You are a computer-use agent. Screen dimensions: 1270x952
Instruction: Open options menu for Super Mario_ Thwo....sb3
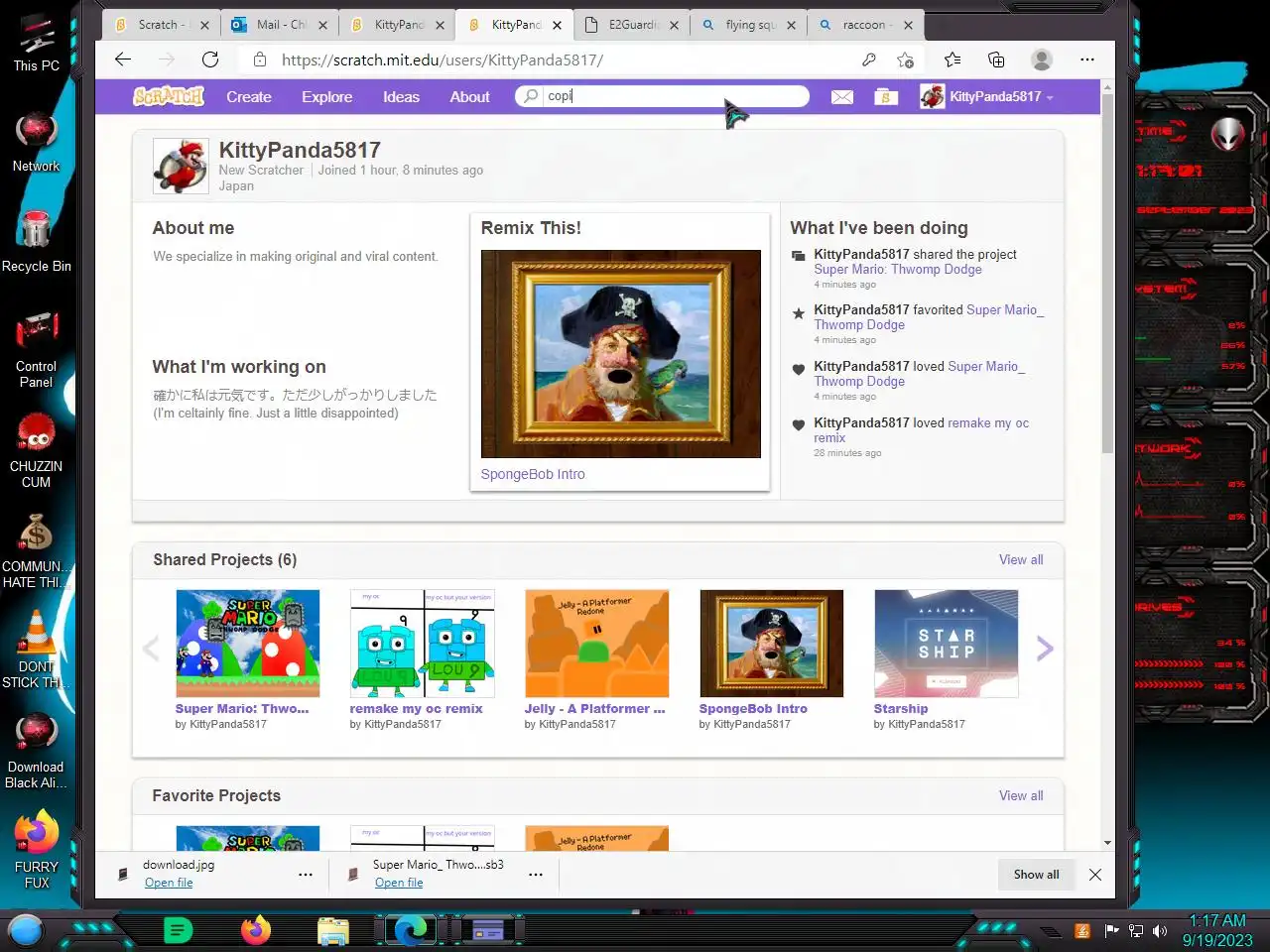pos(536,874)
